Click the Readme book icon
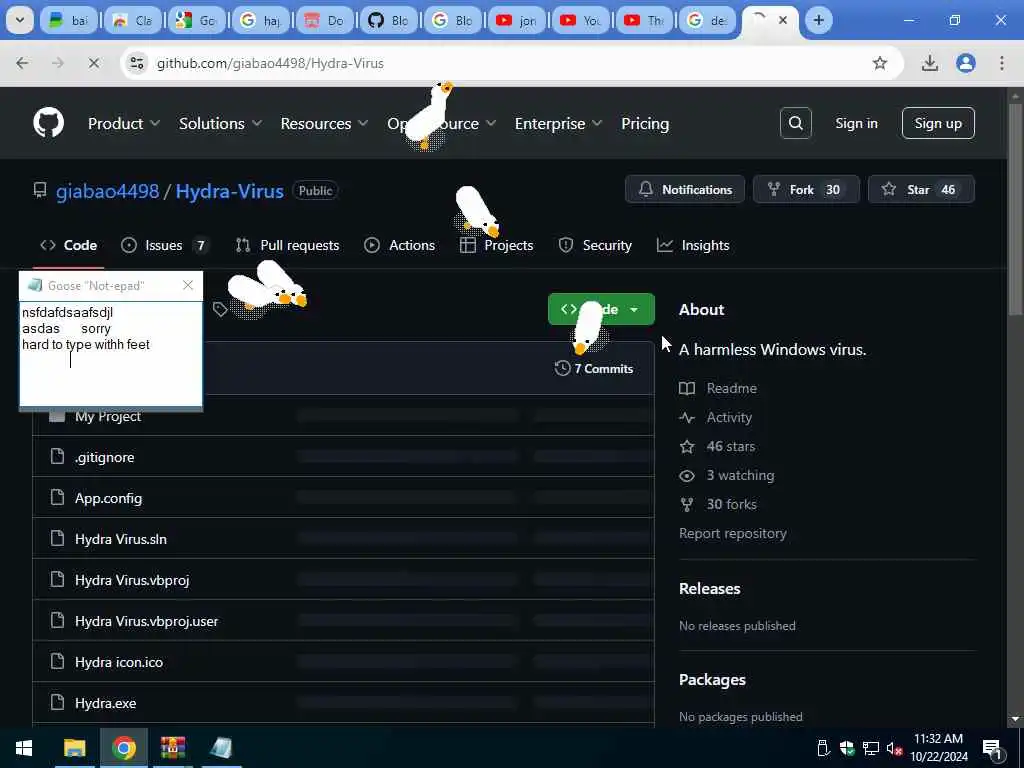 click(687, 389)
